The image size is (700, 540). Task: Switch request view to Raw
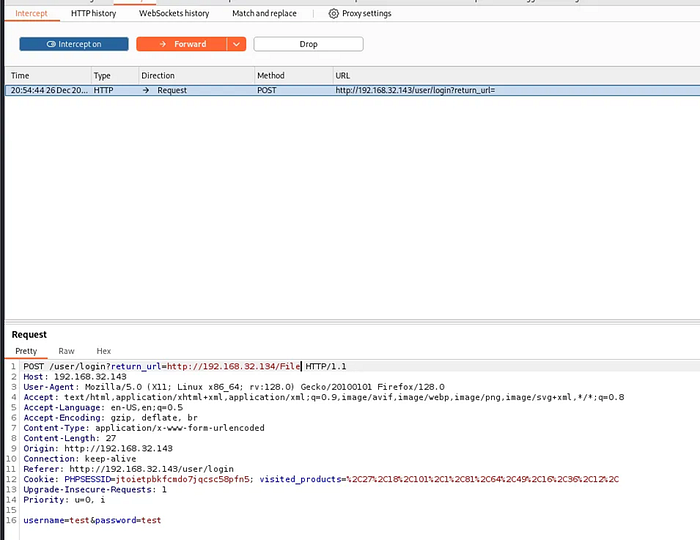coord(67,351)
